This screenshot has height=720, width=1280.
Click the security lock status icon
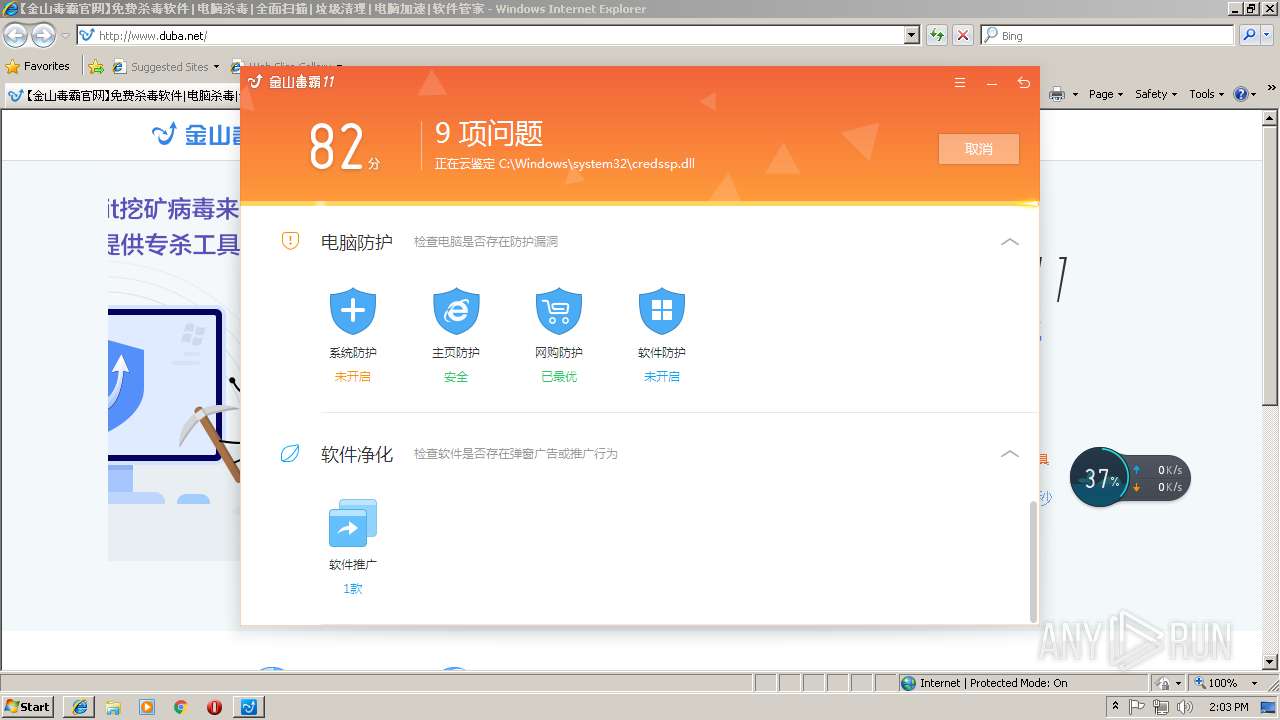pos(1163,683)
